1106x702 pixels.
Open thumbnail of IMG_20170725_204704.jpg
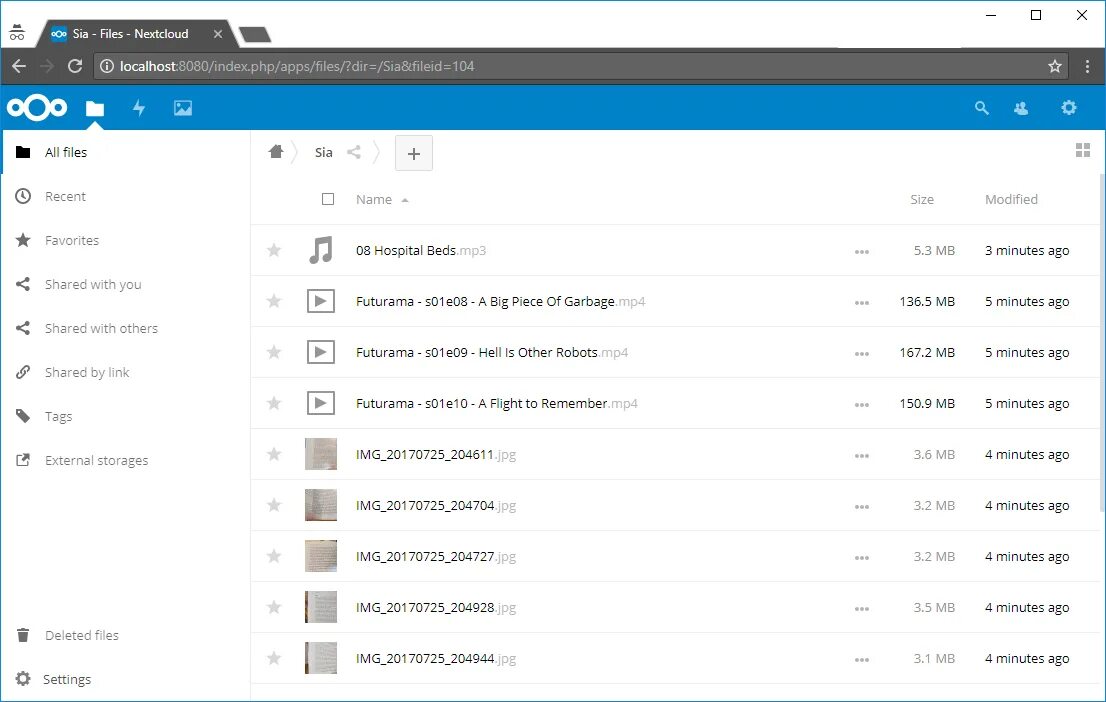321,505
